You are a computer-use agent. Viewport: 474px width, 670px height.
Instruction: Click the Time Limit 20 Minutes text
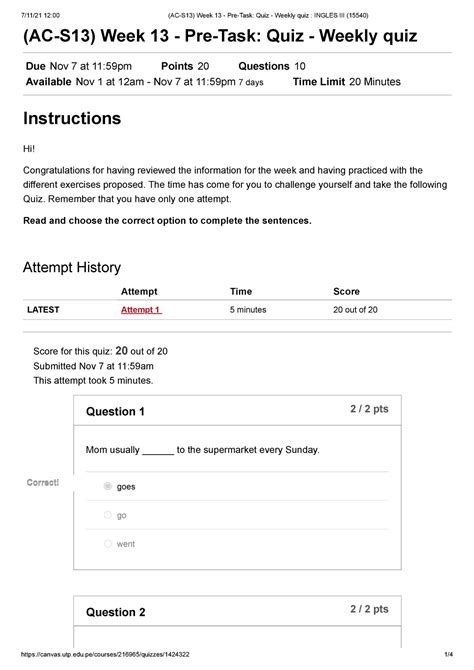[347, 82]
